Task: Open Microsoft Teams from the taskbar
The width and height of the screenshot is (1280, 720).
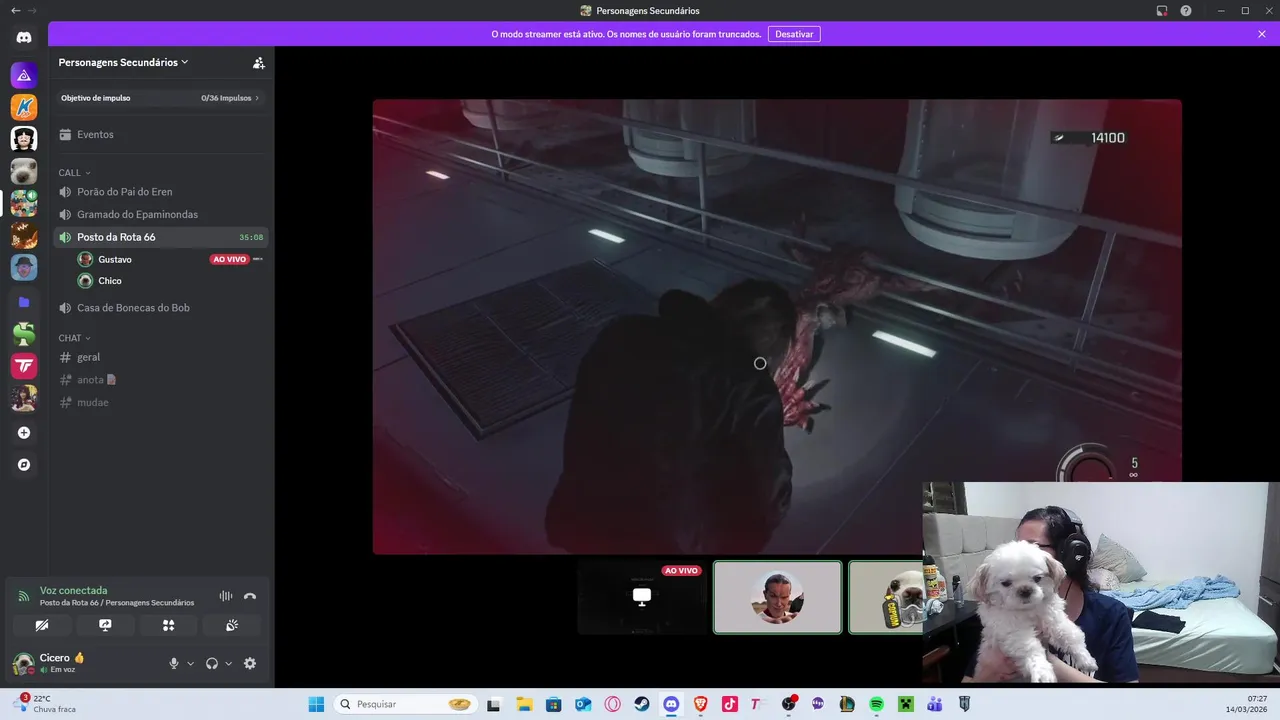Action: pos(934,704)
